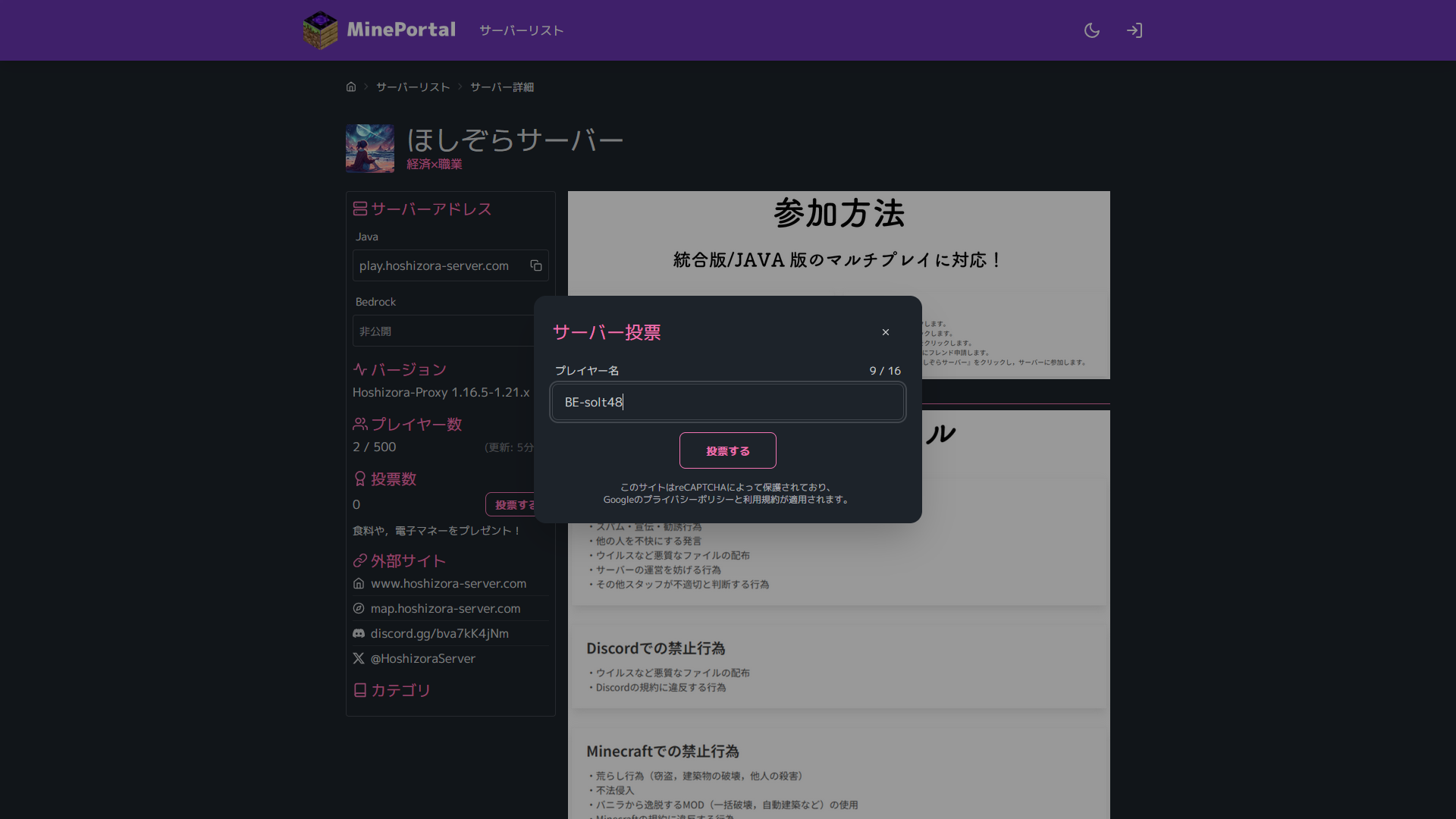Viewport: 1456px width, 819px height.
Task: Go to サーバーリスト breadcrumb link
Action: (x=413, y=87)
